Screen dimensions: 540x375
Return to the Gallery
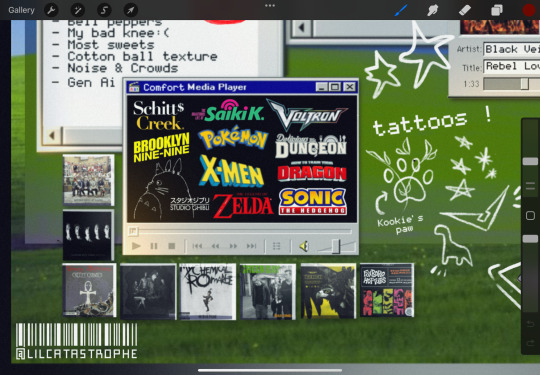(21, 10)
